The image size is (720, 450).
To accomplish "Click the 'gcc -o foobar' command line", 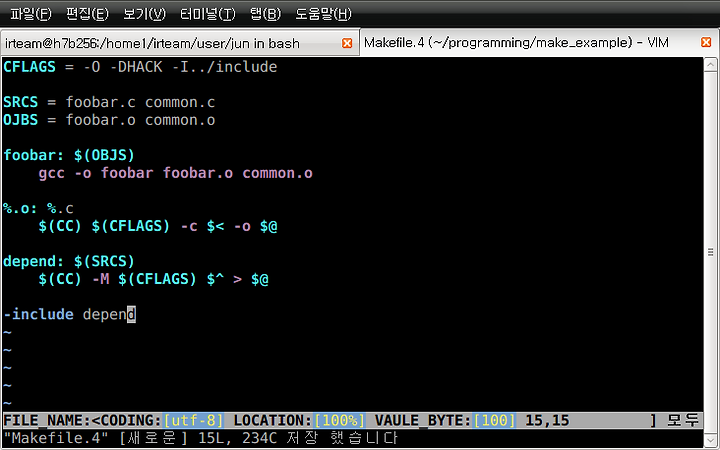I will [x=175, y=173].
